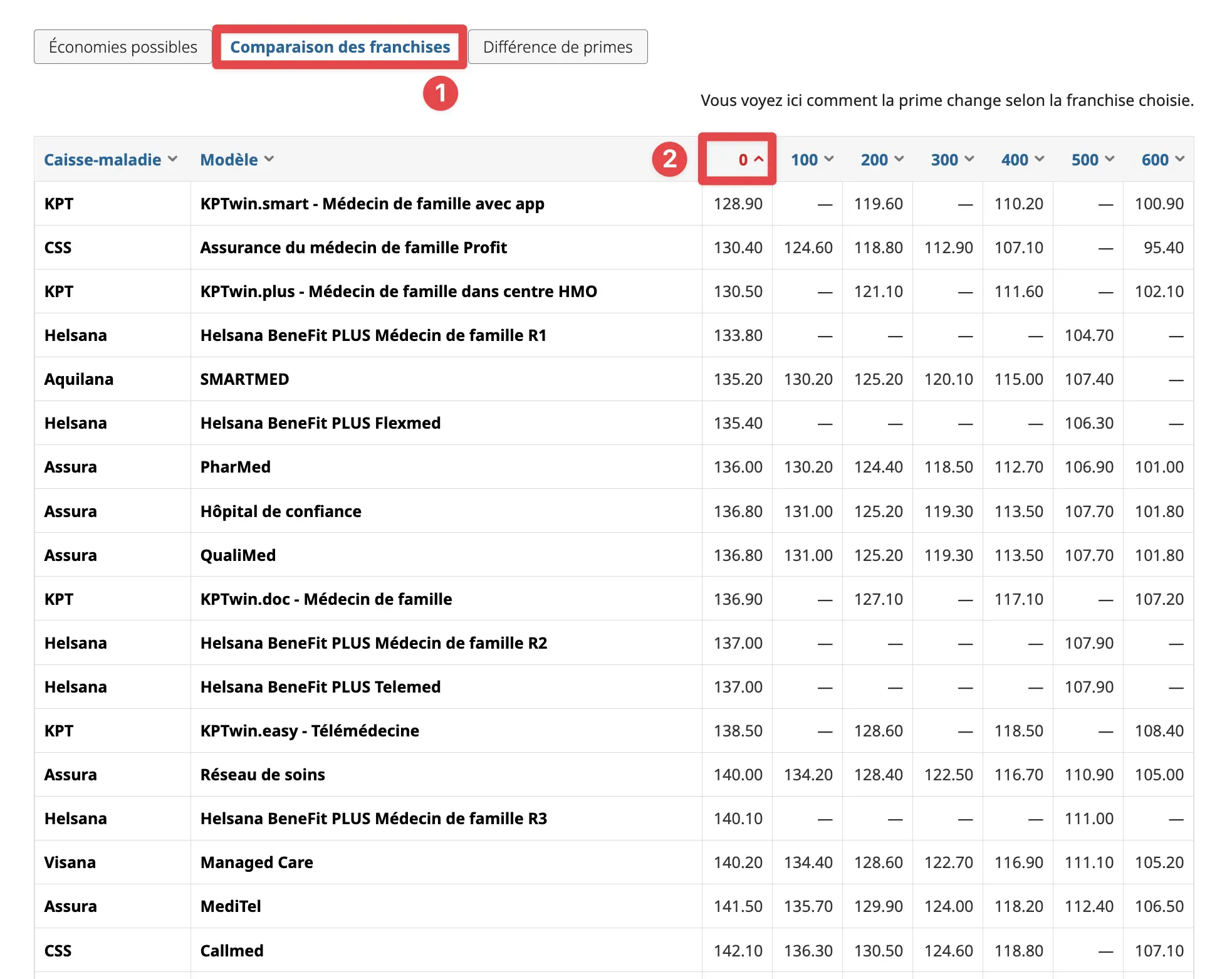Sort by franchise 200 column
The image size is (1232, 979).
882,160
